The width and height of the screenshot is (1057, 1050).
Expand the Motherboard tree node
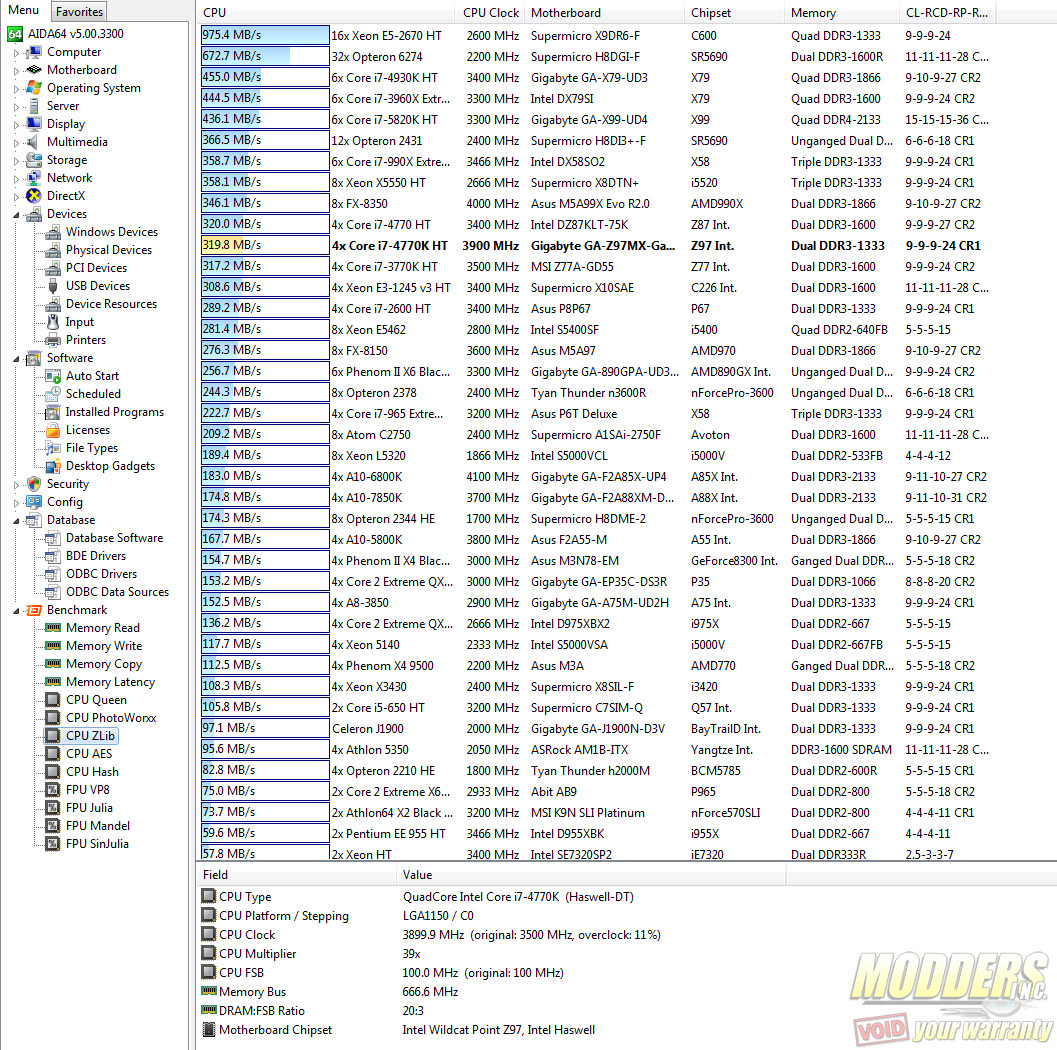point(16,70)
